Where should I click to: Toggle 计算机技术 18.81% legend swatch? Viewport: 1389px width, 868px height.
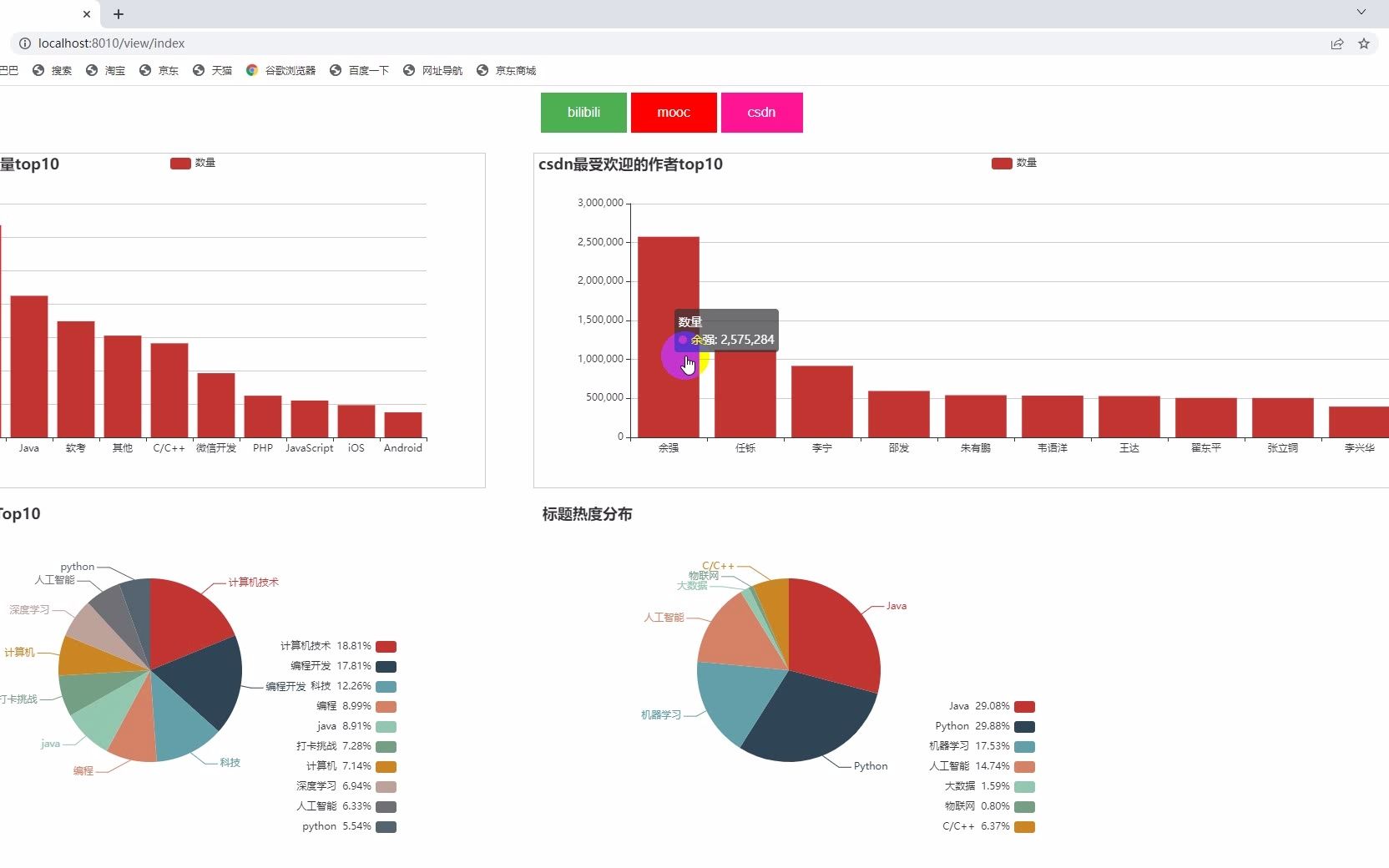pos(386,647)
